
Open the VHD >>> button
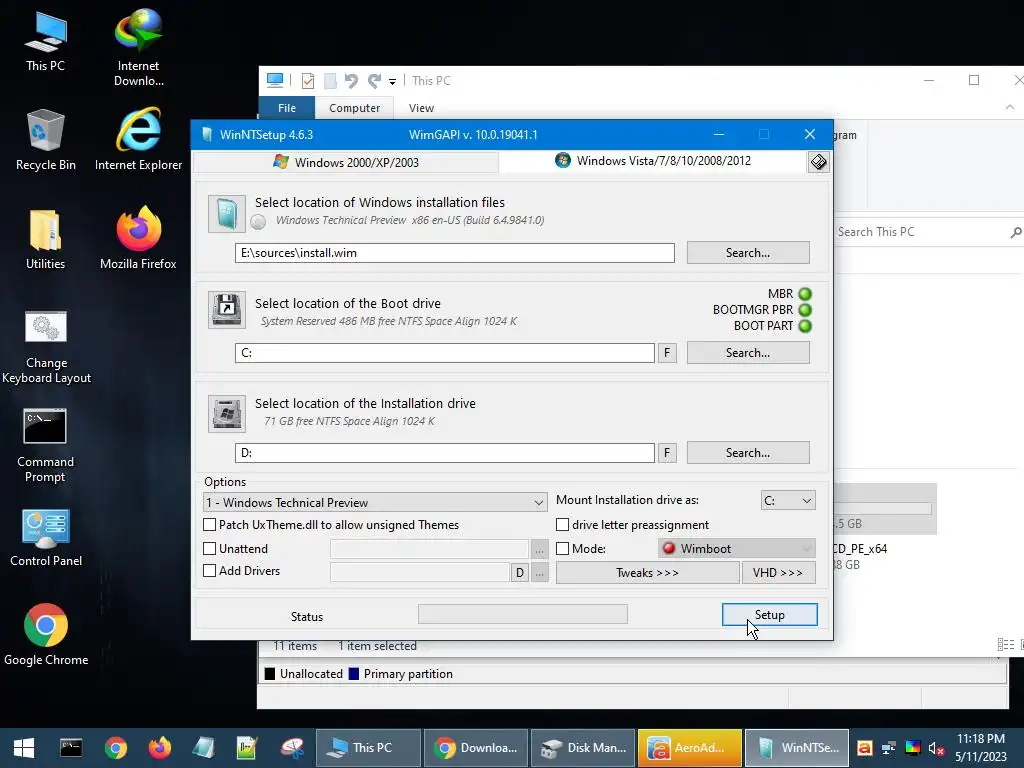click(778, 573)
